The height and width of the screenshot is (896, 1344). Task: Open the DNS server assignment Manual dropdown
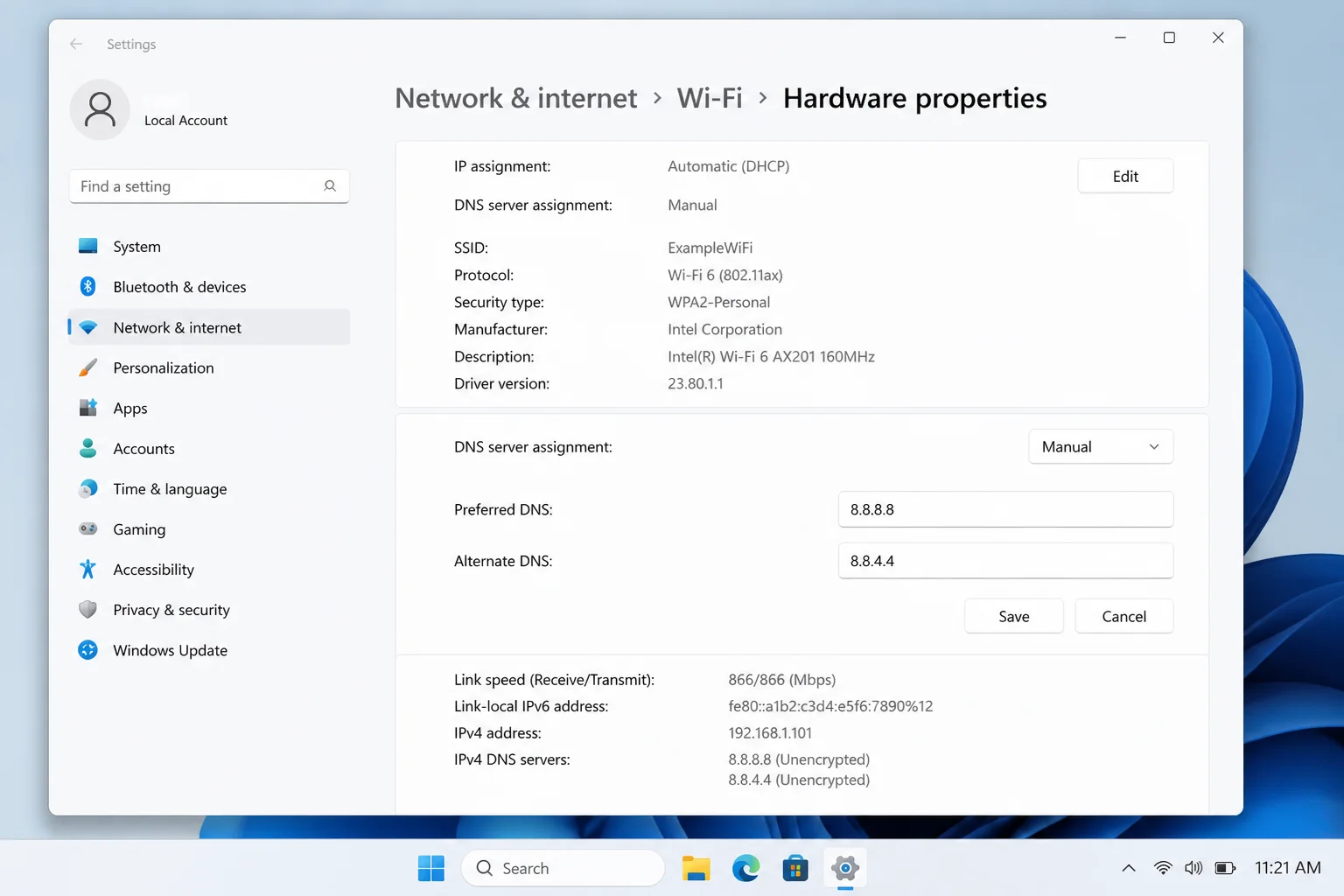tap(1101, 446)
